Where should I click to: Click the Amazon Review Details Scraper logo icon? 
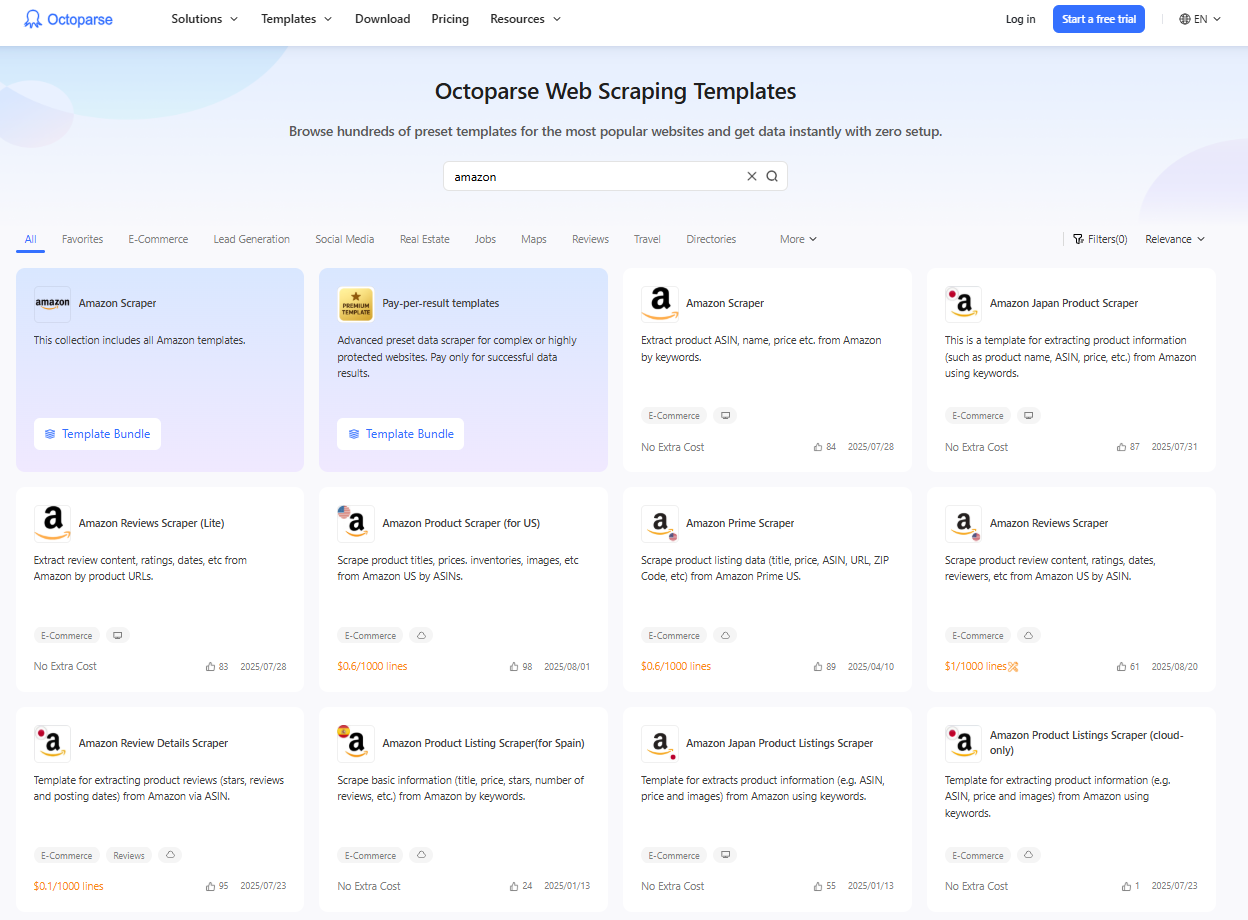(x=52, y=743)
